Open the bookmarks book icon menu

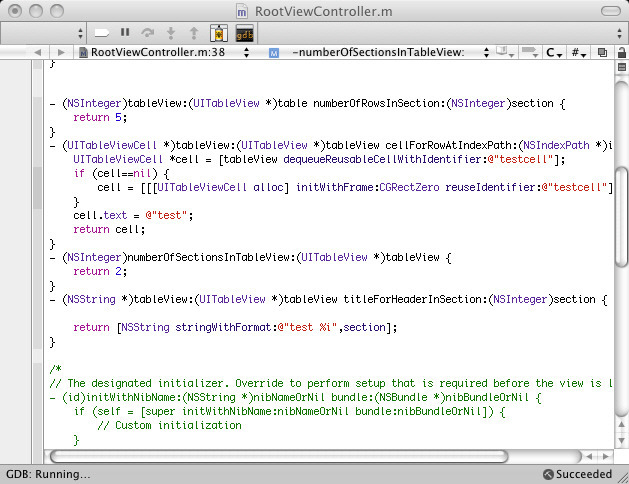click(505, 52)
